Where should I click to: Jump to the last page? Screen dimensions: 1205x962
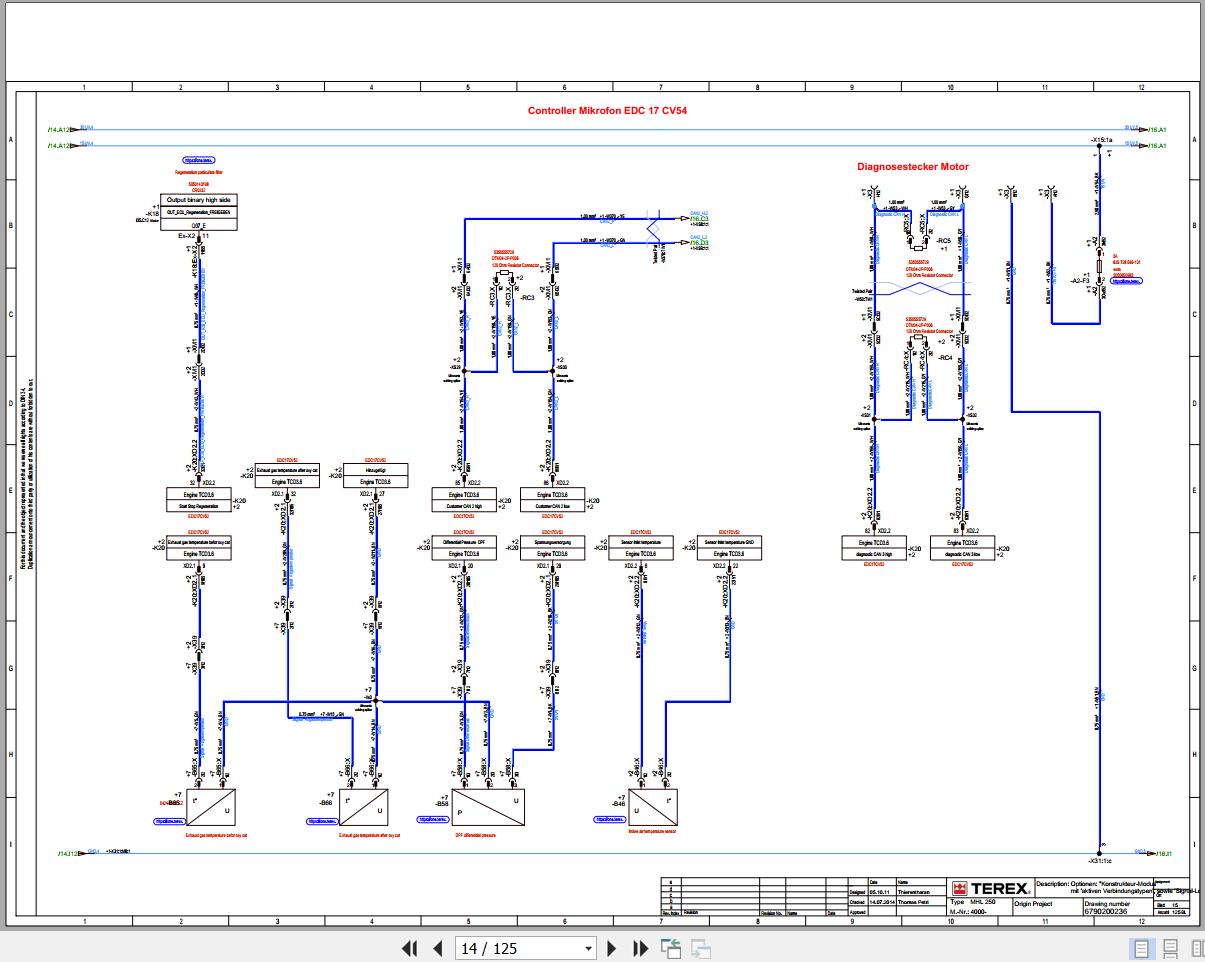tap(640, 948)
